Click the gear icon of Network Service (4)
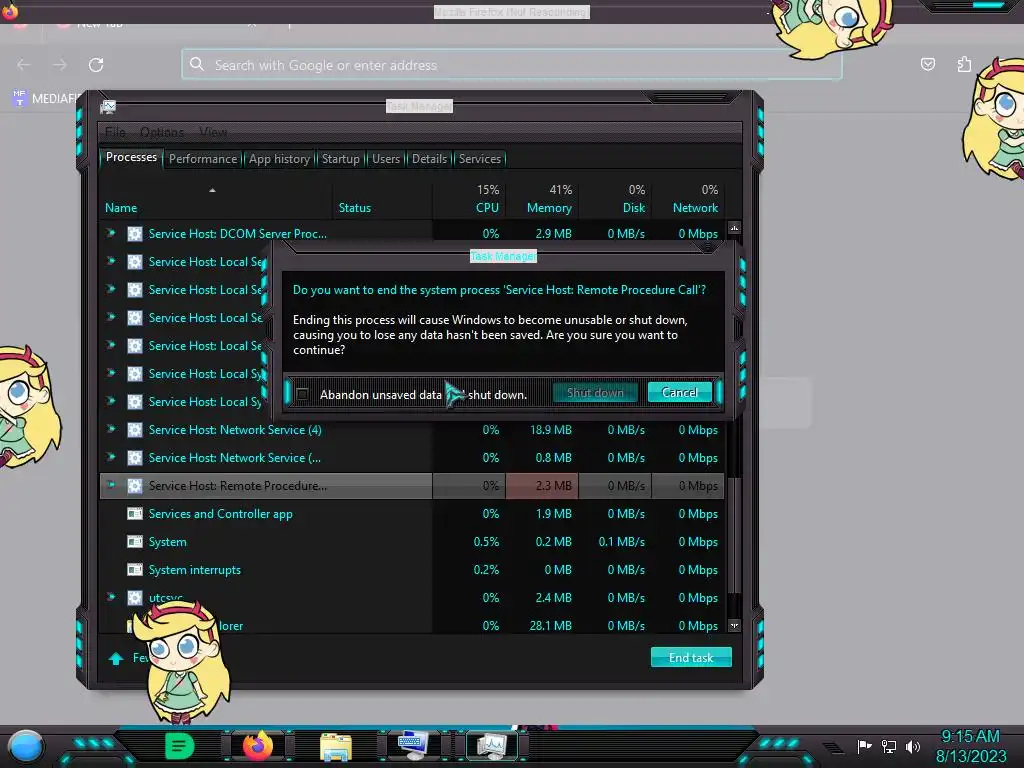Screen dimensions: 1024x768 point(135,430)
